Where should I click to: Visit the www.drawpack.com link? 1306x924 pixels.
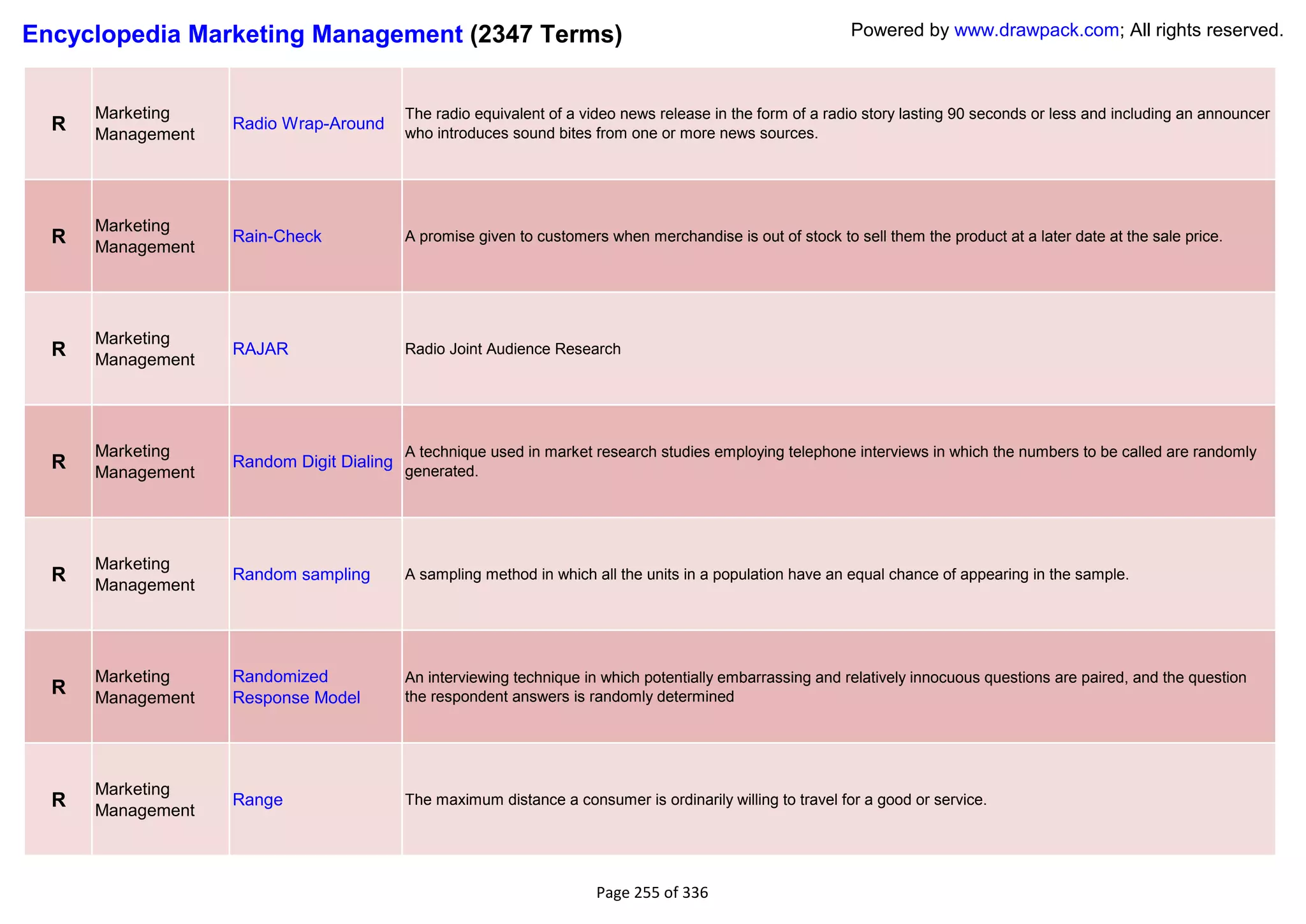[1036, 30]
